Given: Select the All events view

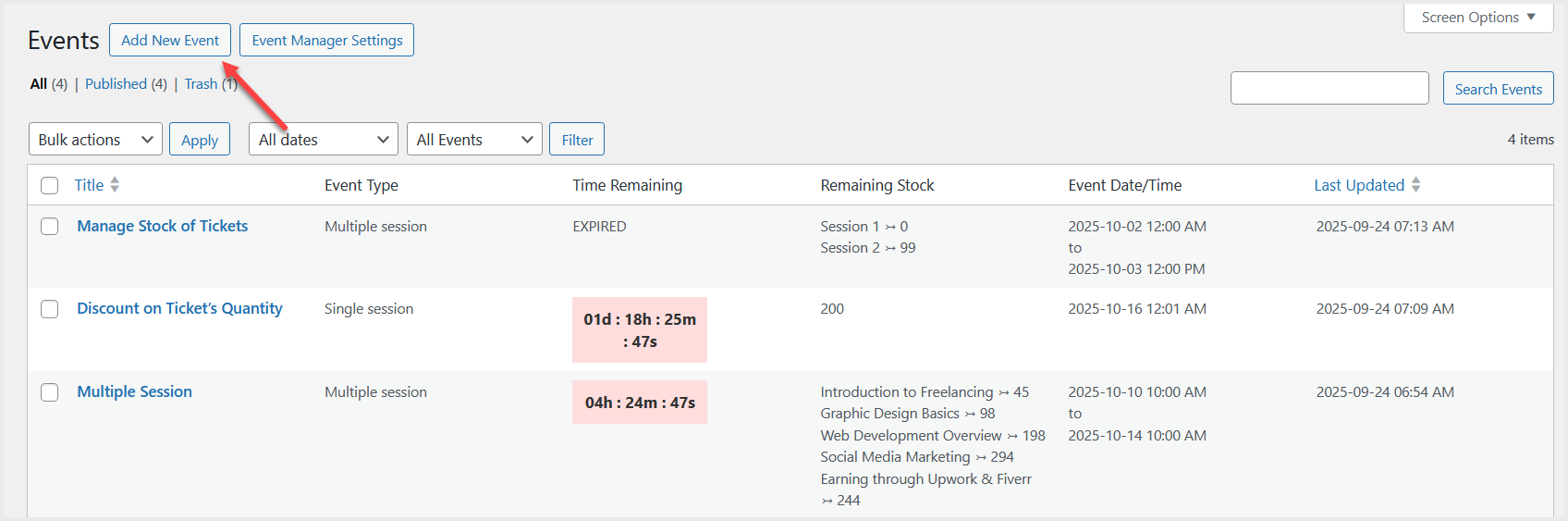Looking at the screenshot, I should click(39, 84).
